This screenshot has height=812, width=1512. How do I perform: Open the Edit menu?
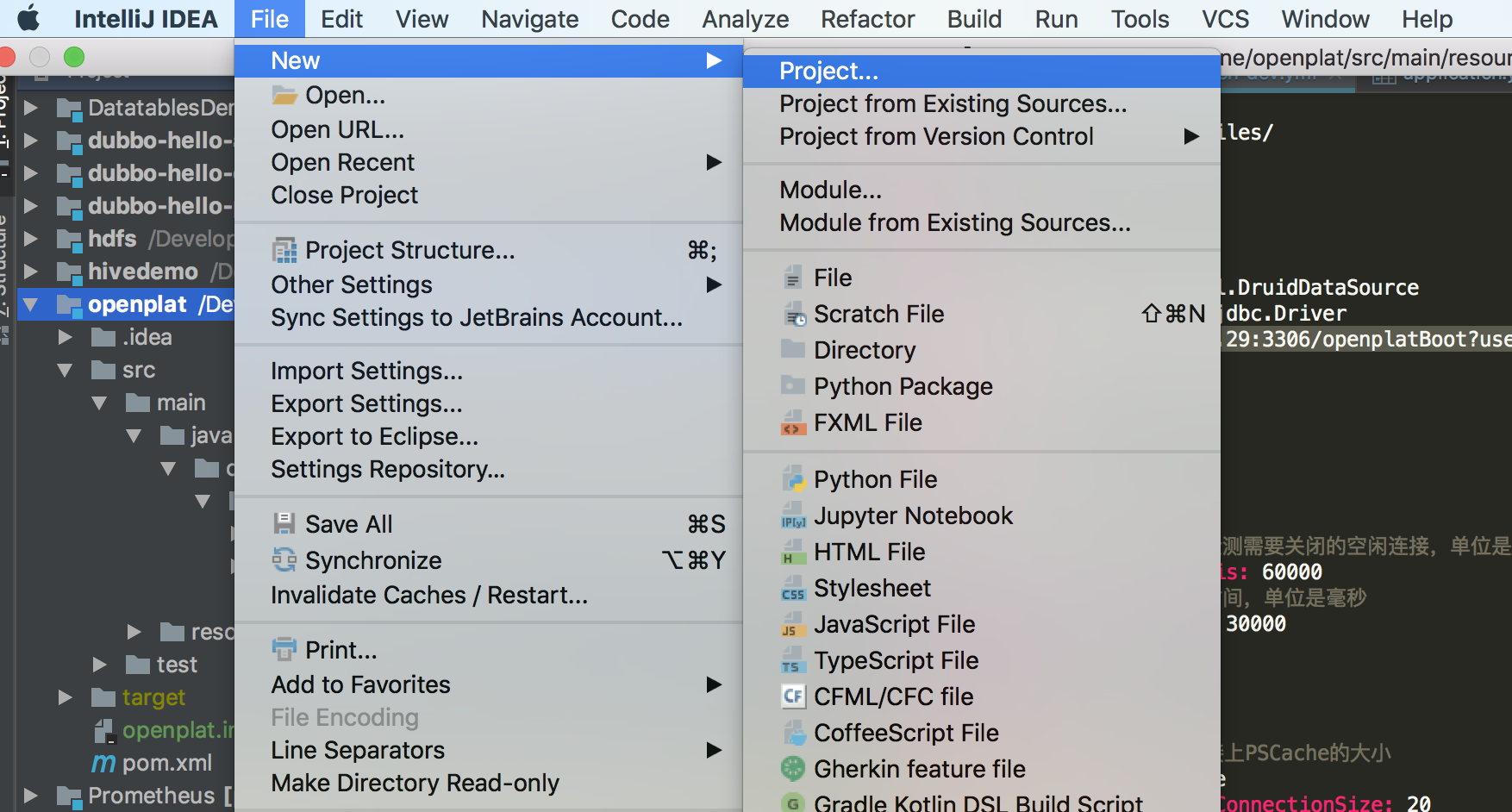(x=341, y=19)
